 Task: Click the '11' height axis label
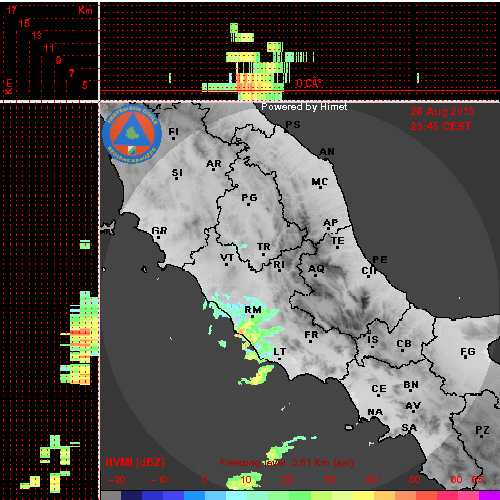point(49,48)
